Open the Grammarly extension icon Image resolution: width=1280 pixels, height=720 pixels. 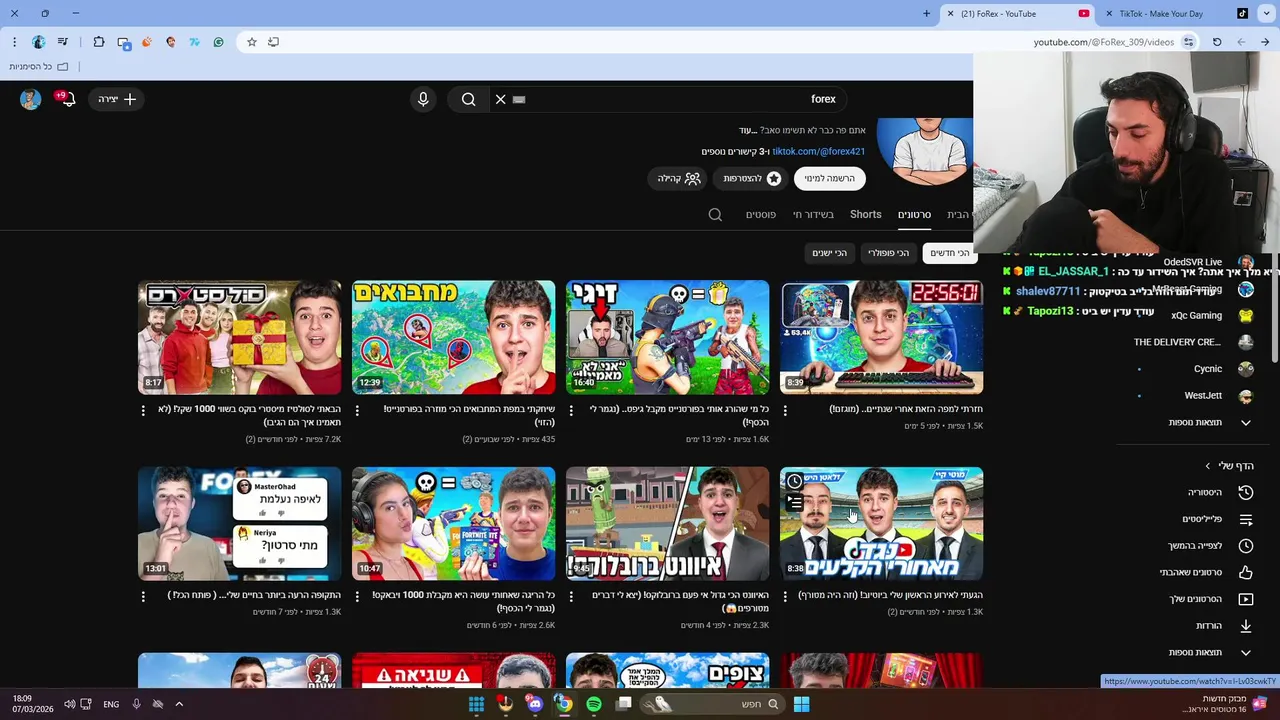pos(218,42)
